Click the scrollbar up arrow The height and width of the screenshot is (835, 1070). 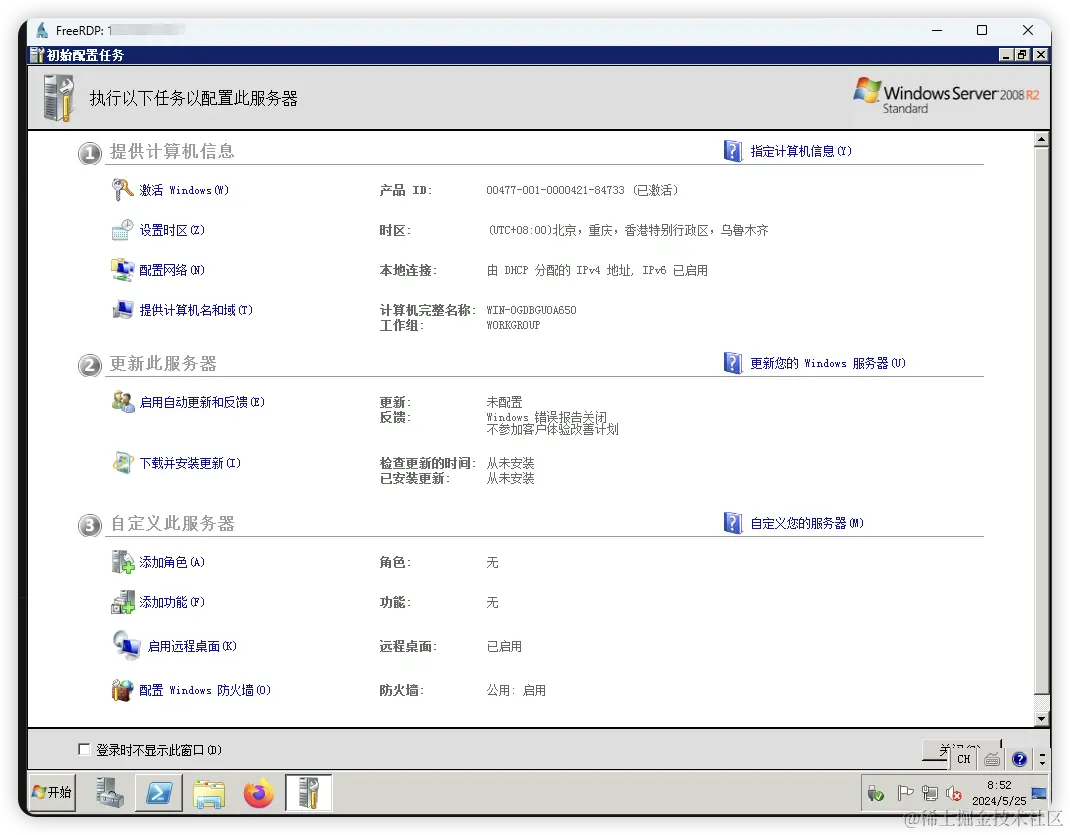(1041, 139)
